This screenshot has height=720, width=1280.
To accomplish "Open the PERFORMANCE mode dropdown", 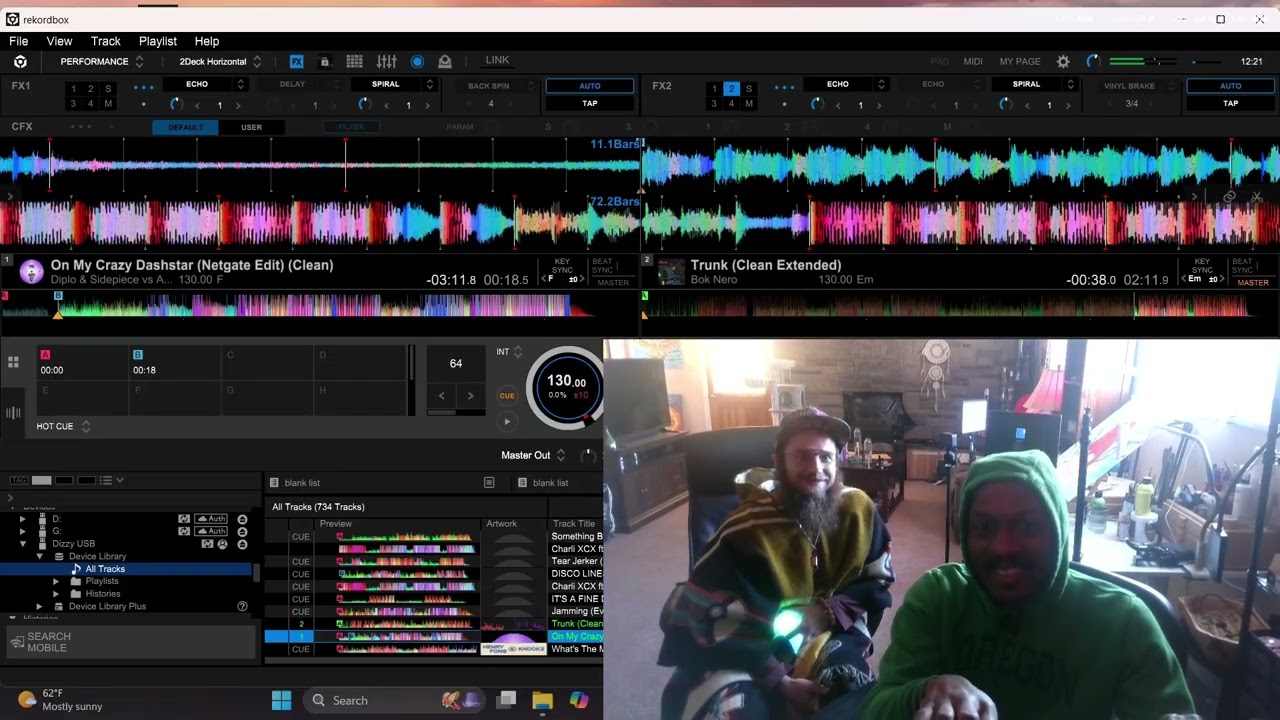I will [x=101, y=61].
